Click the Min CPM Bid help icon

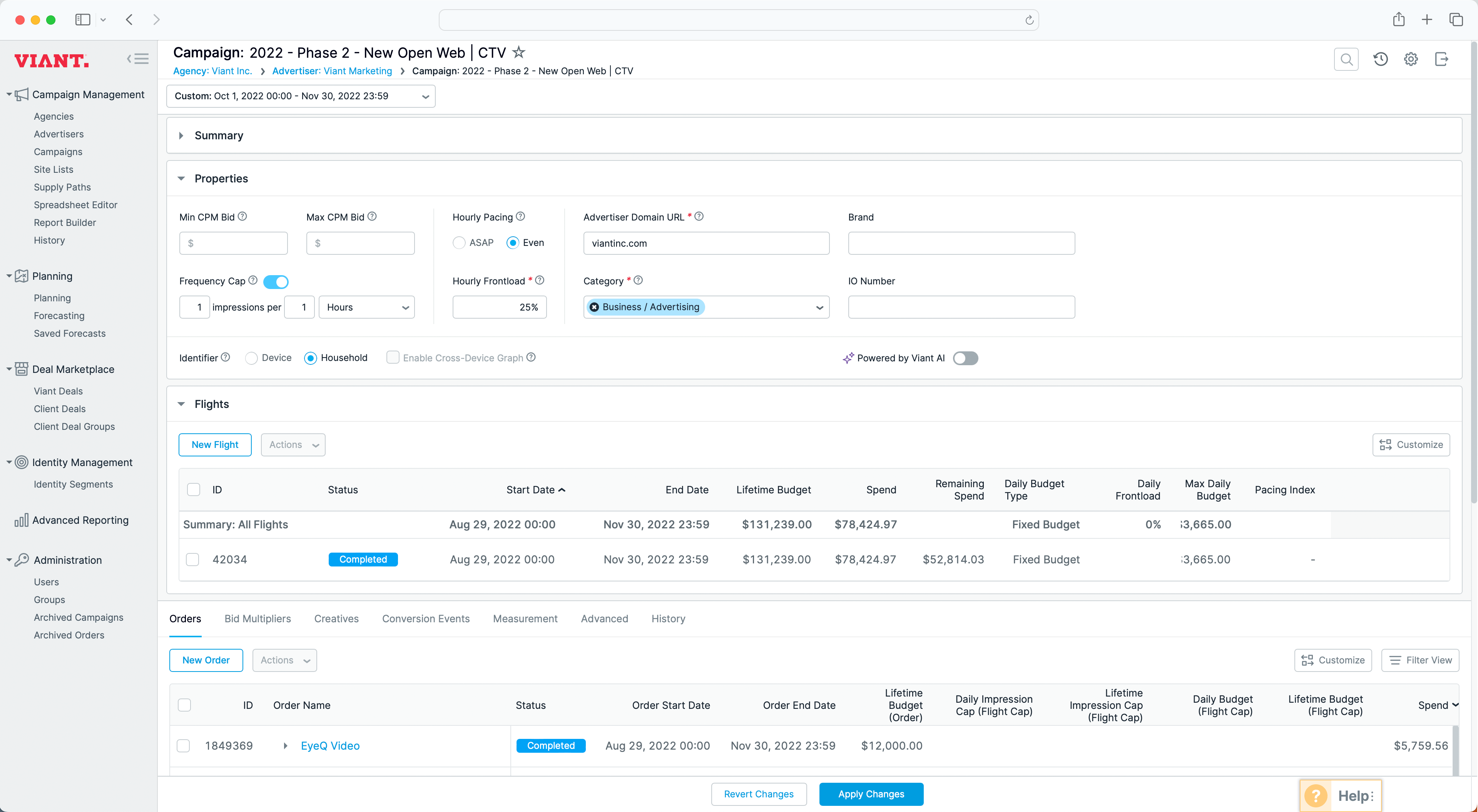pos(242,216)
